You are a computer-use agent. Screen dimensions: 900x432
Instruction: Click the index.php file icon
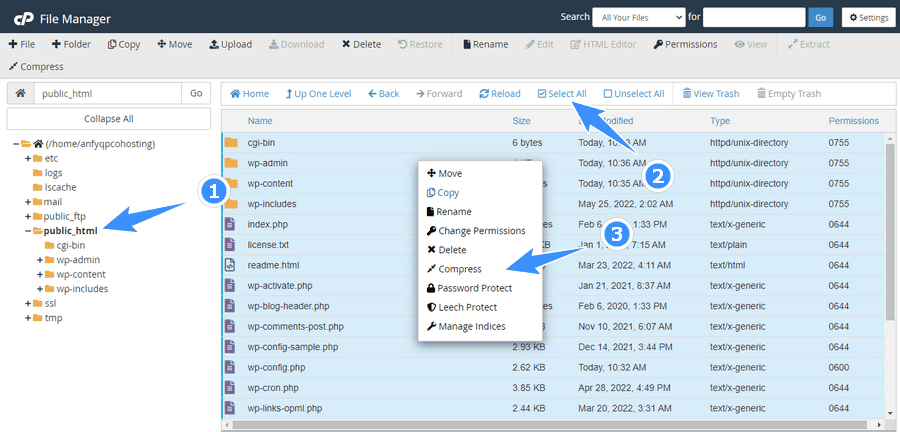[x=230, y=224]
